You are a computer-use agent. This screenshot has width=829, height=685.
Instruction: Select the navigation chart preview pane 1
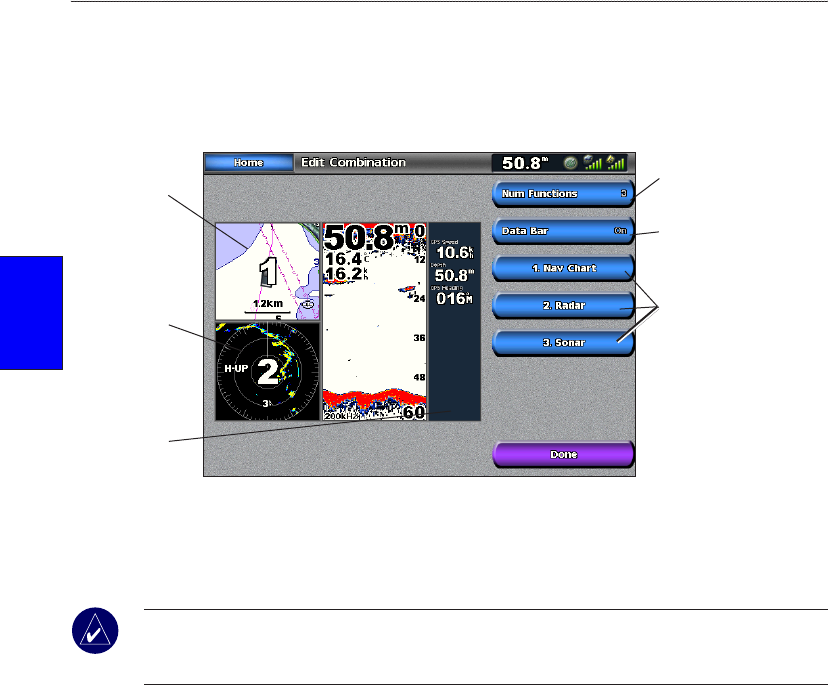click(268, 271)
